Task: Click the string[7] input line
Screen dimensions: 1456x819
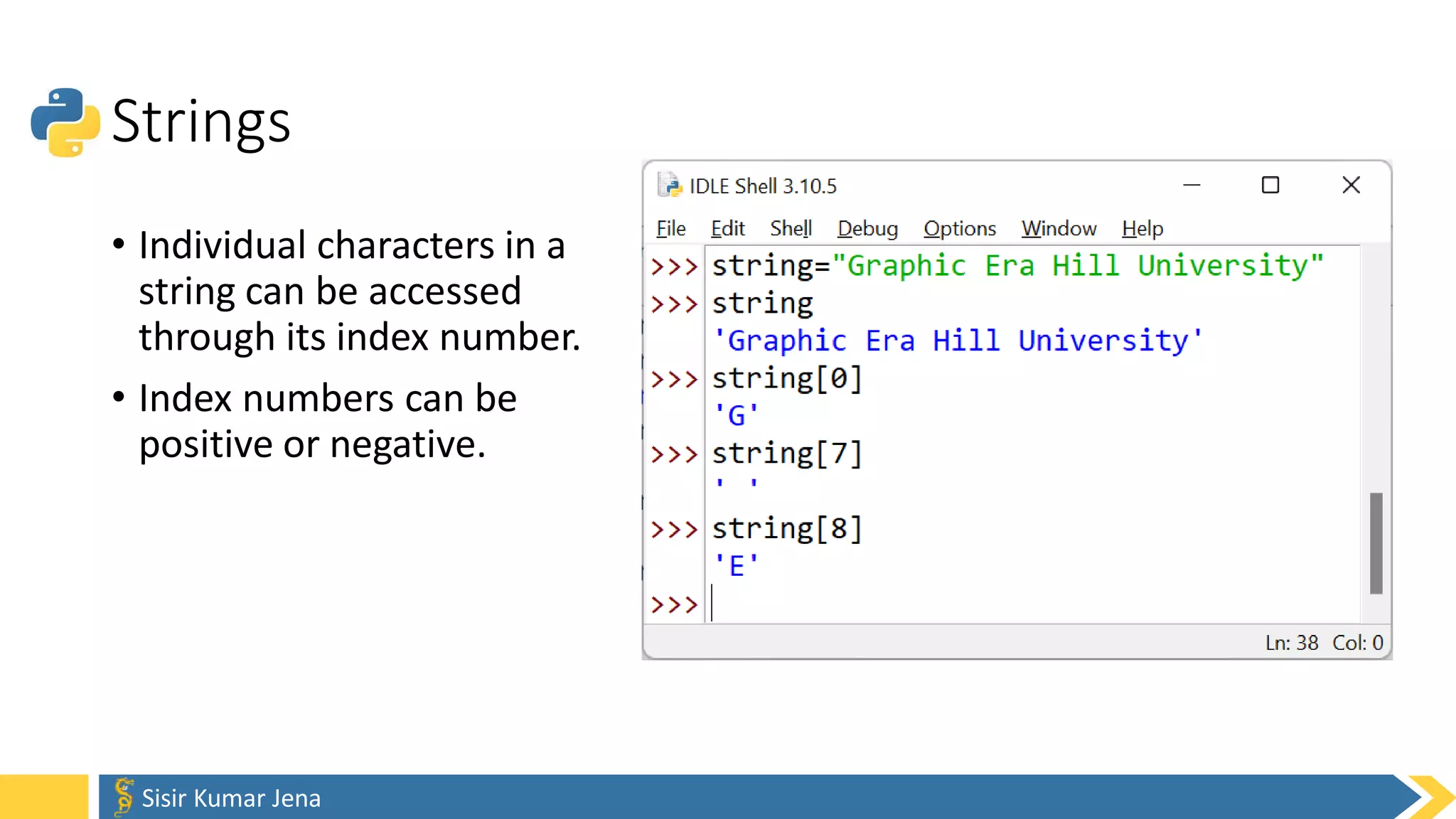Action: pyautogui.click(x=787, y=454)
